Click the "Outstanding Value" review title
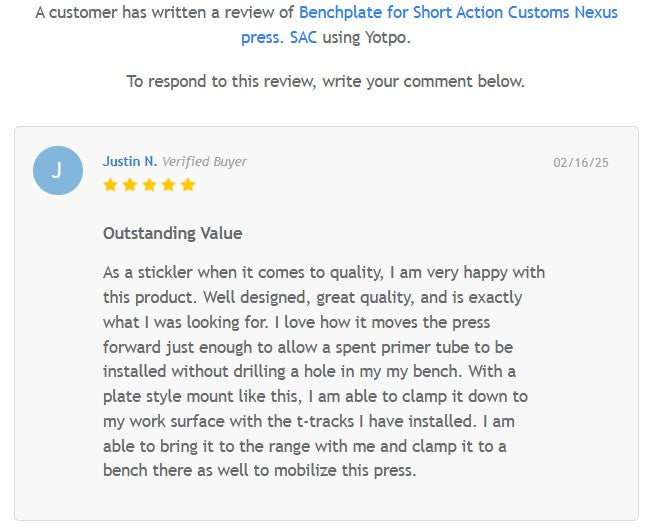This screenshot has width=654, height=530. point(172,233)
